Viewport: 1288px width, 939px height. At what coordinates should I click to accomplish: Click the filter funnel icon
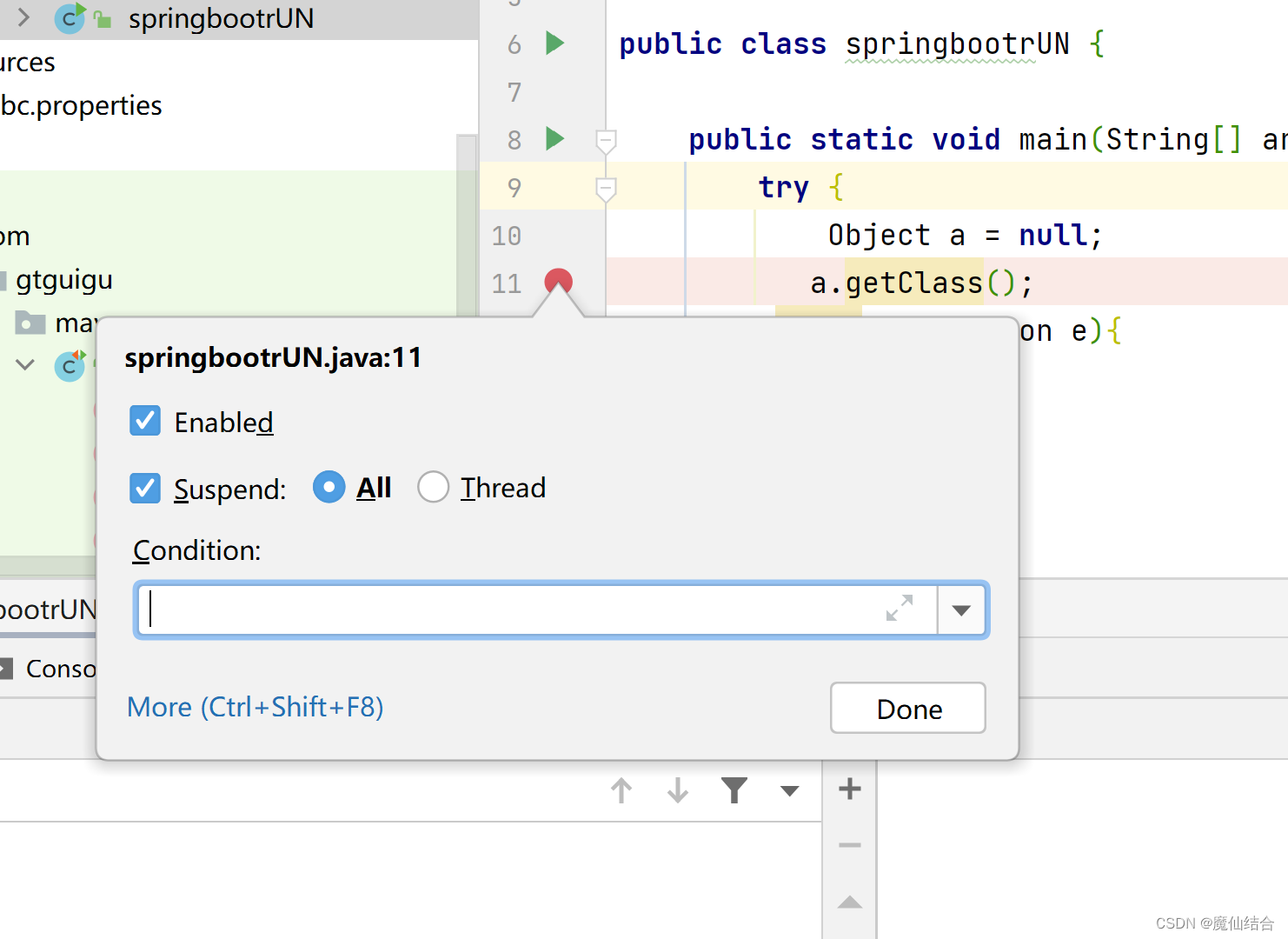[x=734, y=790]
